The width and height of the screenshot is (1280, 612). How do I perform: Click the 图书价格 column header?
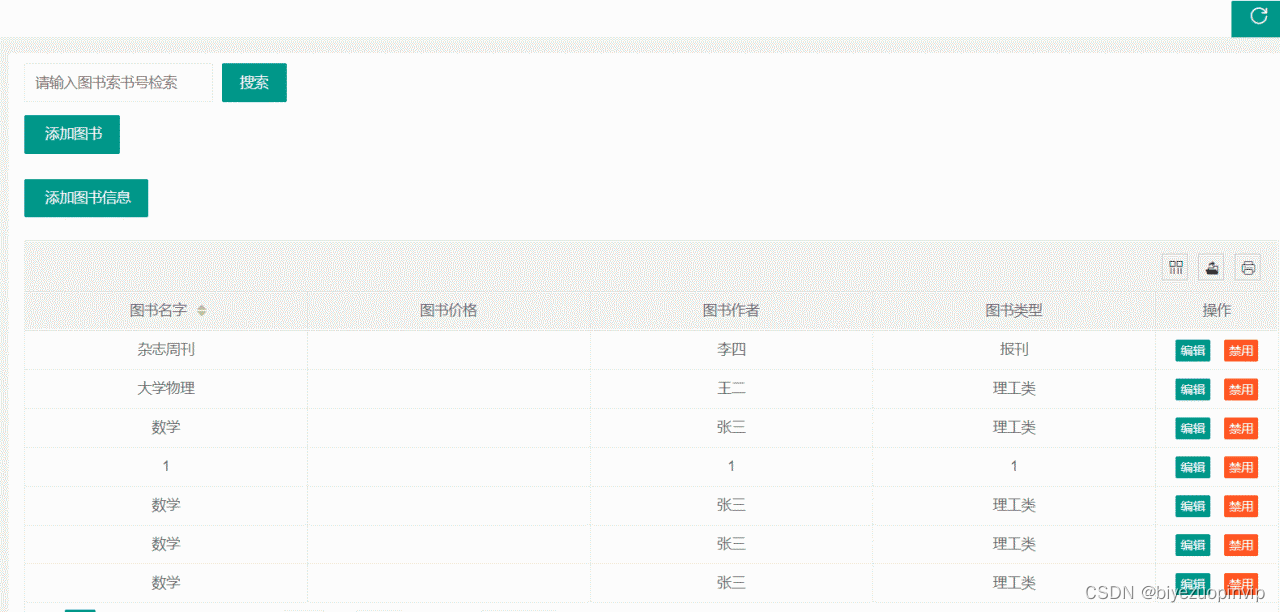(448, 310)
